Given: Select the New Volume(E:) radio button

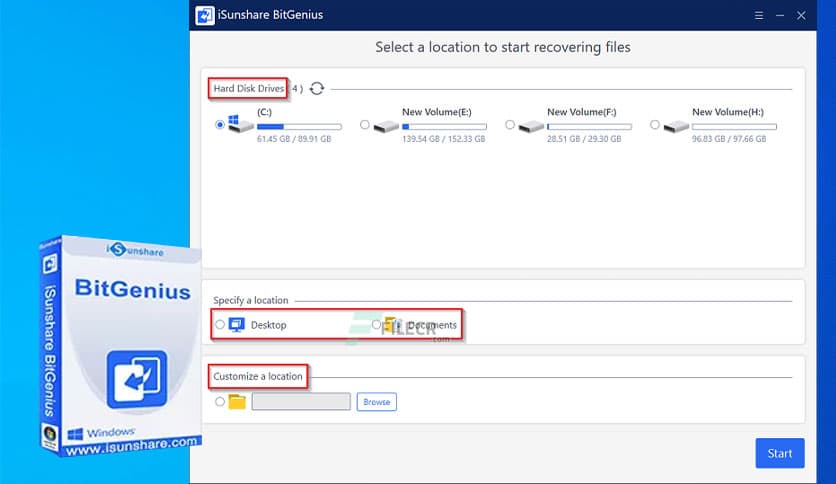Looking at the screenshot, I should [364, 126].
